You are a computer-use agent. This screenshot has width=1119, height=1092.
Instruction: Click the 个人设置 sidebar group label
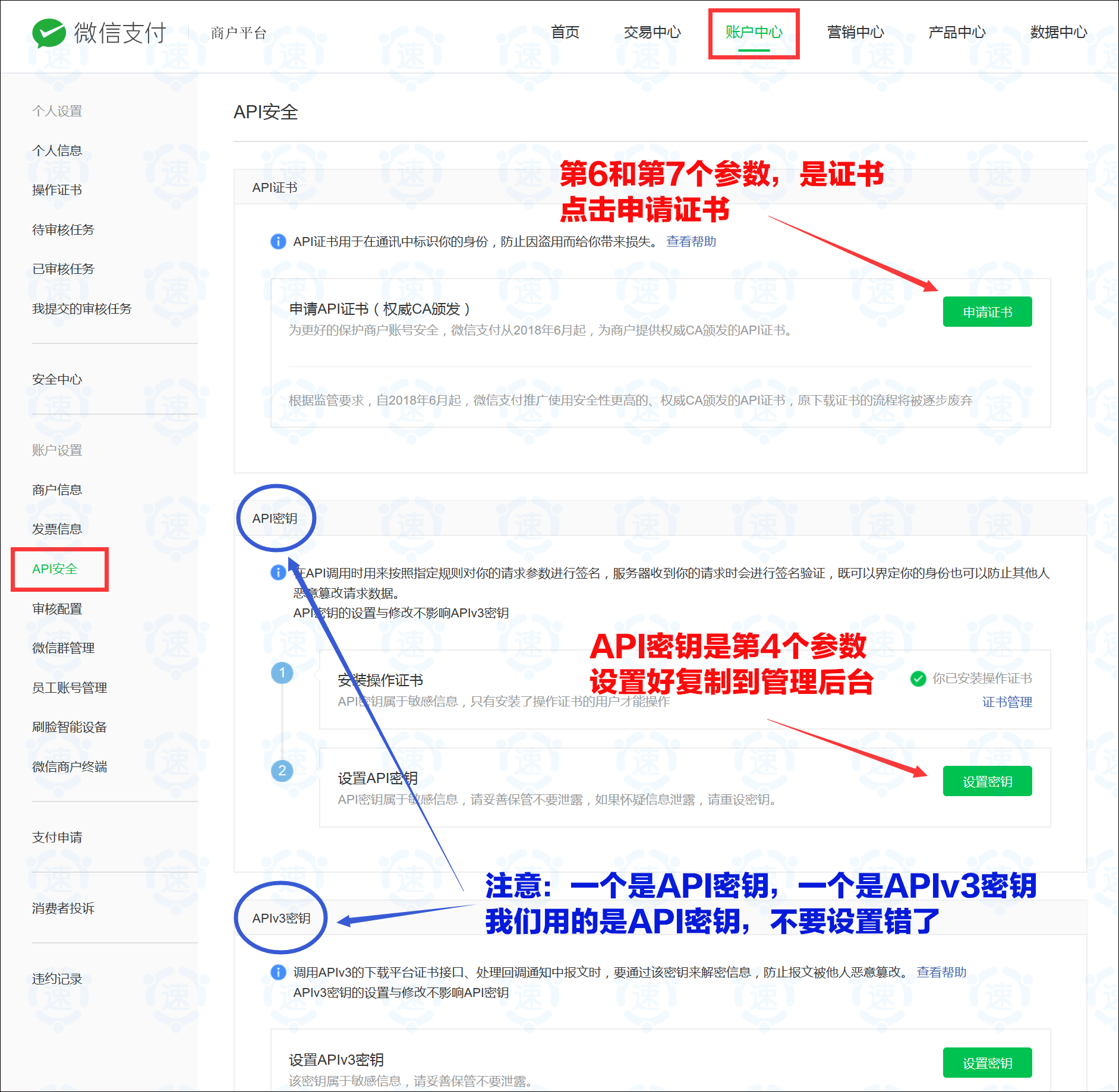click(57, 111)
